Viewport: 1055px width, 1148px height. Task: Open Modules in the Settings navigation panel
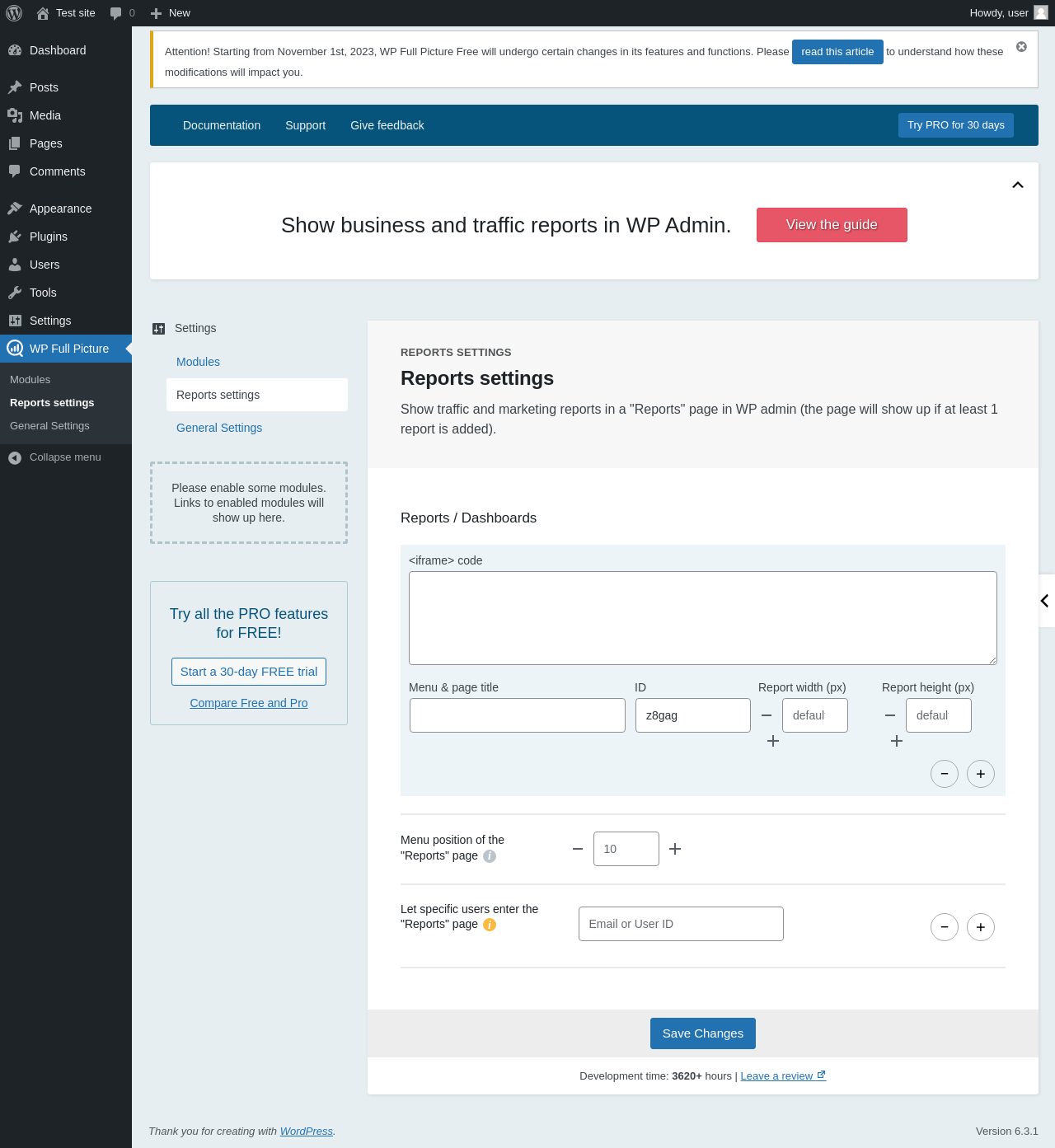(x=198, y=362)
